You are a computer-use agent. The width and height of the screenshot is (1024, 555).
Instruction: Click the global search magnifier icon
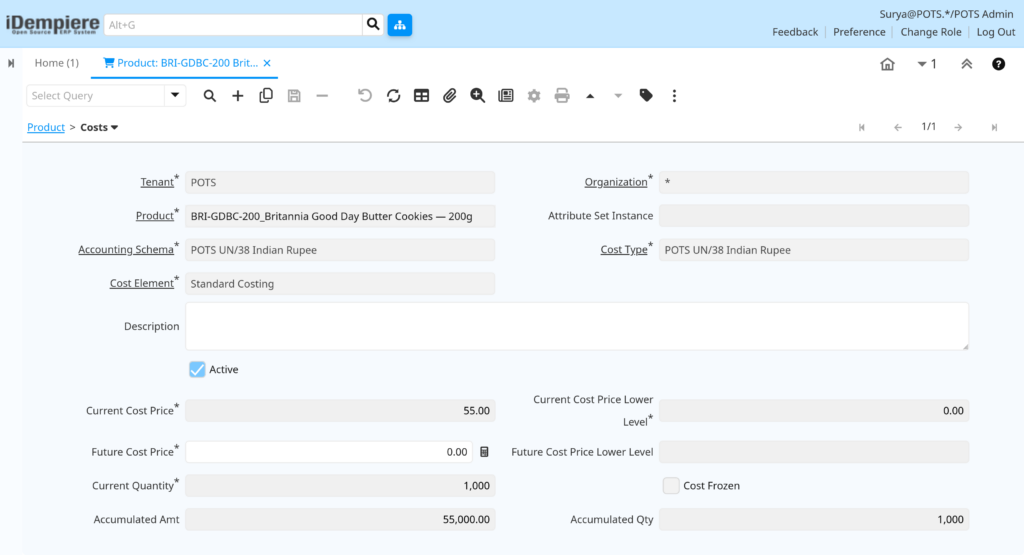tap(373, 25)
